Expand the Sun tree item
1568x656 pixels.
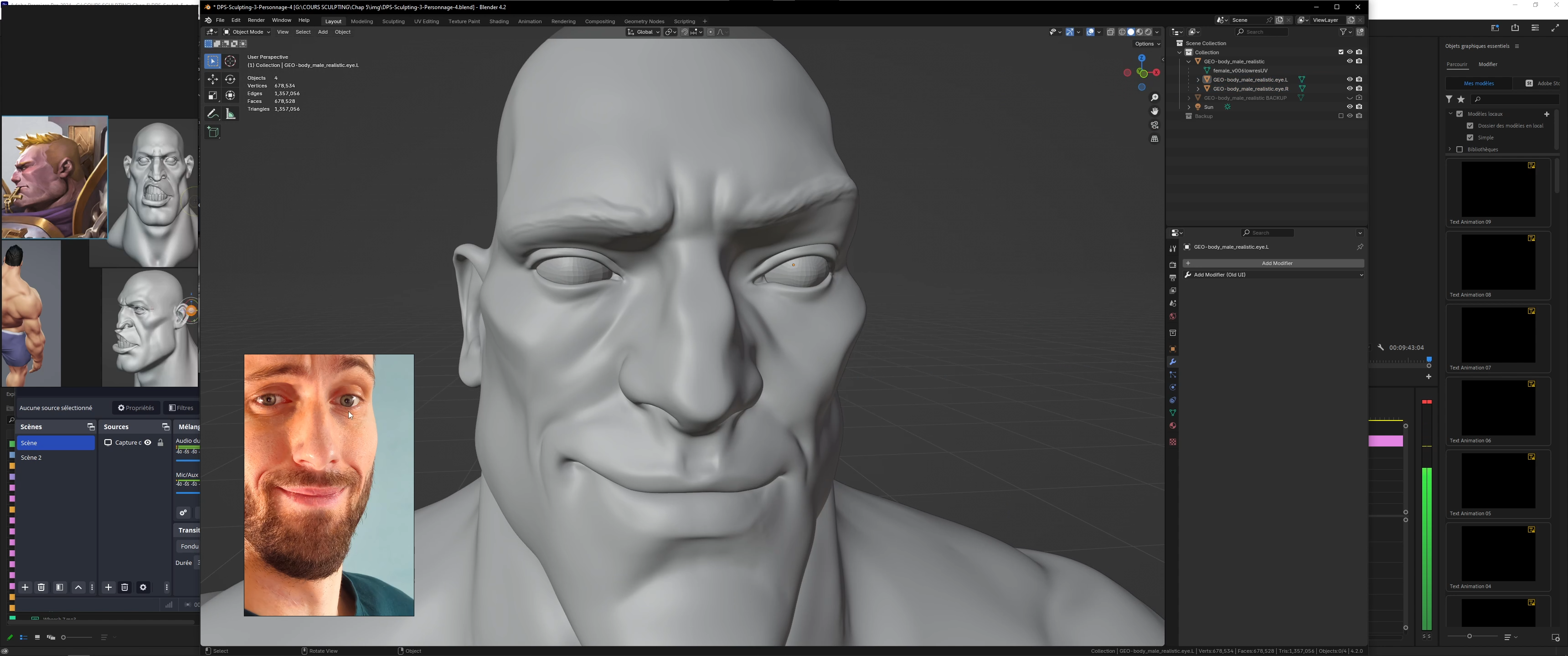pyautogui.click(x=1189, y=107)
